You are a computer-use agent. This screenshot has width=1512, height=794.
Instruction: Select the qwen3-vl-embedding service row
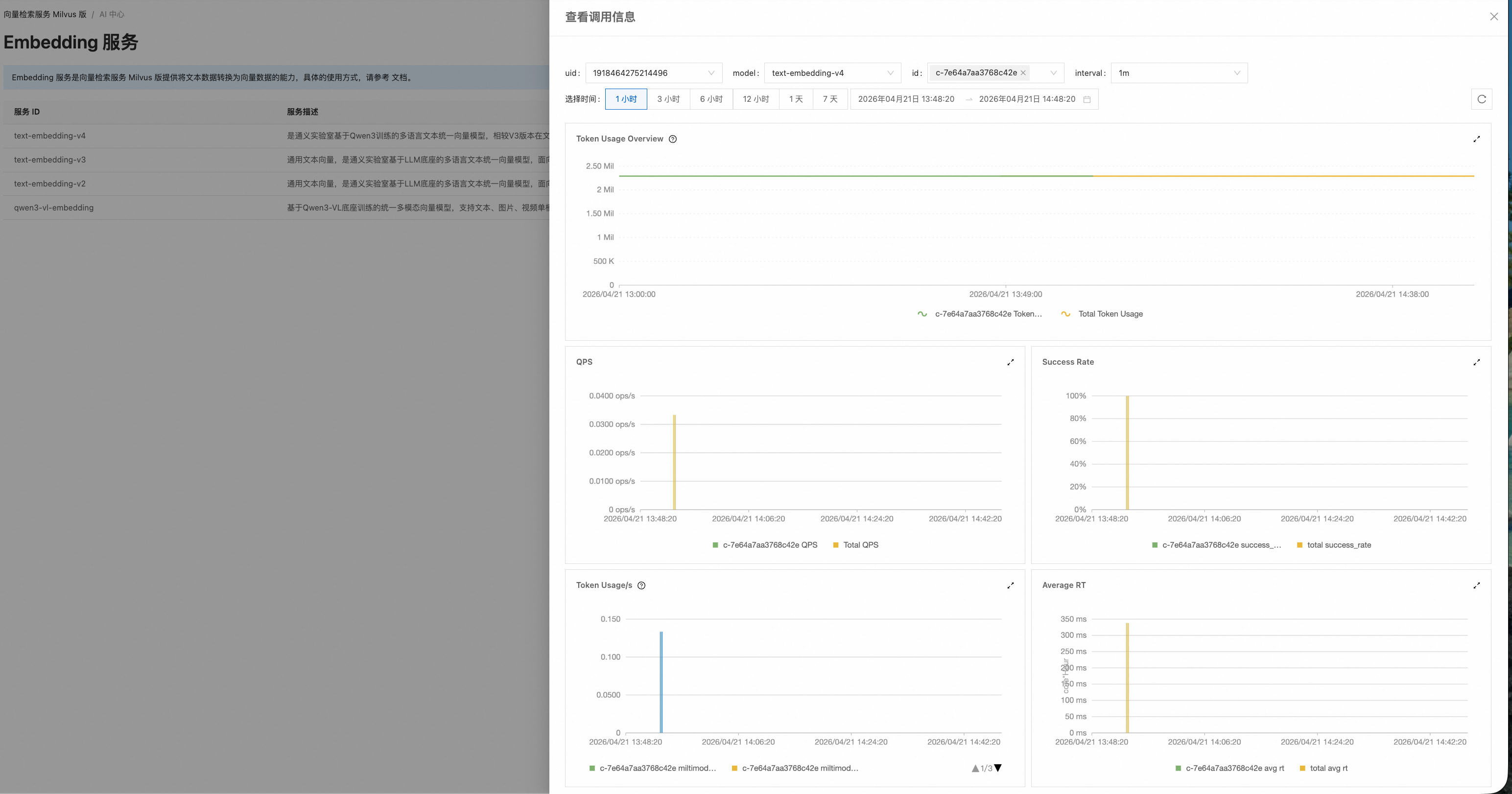click(x=277, y=208)
